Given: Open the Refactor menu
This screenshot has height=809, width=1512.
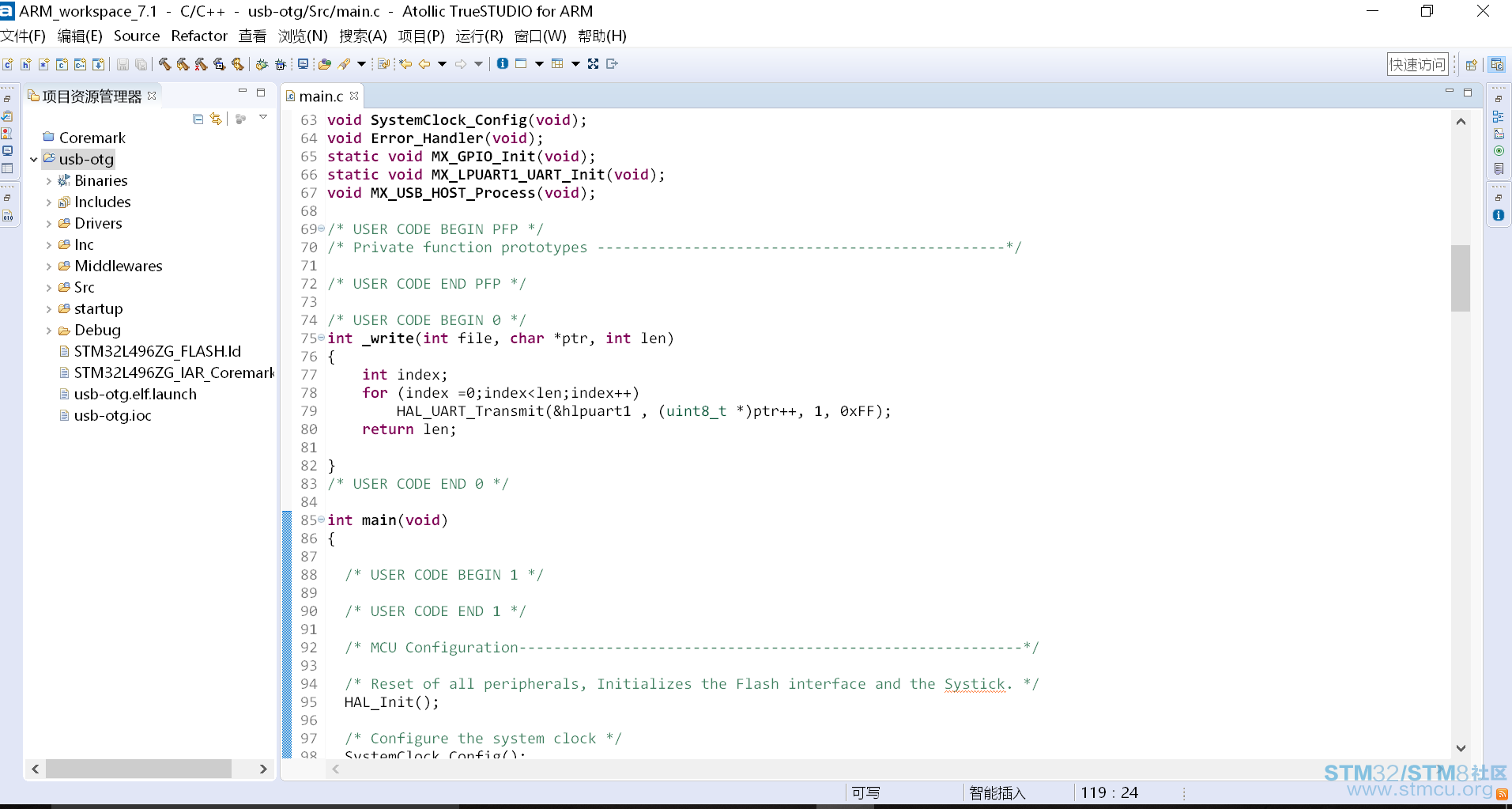Looking at the screenshot, I should point(199,36).
